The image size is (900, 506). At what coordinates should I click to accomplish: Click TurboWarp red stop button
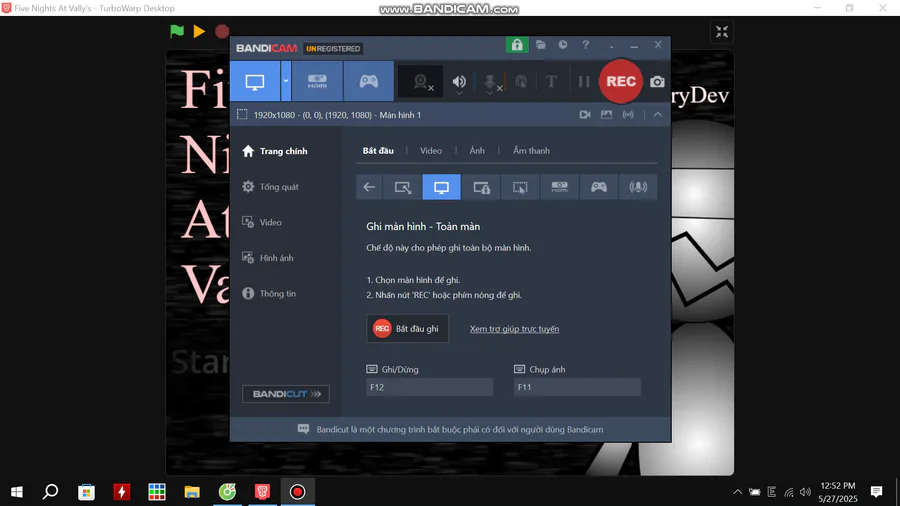click(222, 31)
